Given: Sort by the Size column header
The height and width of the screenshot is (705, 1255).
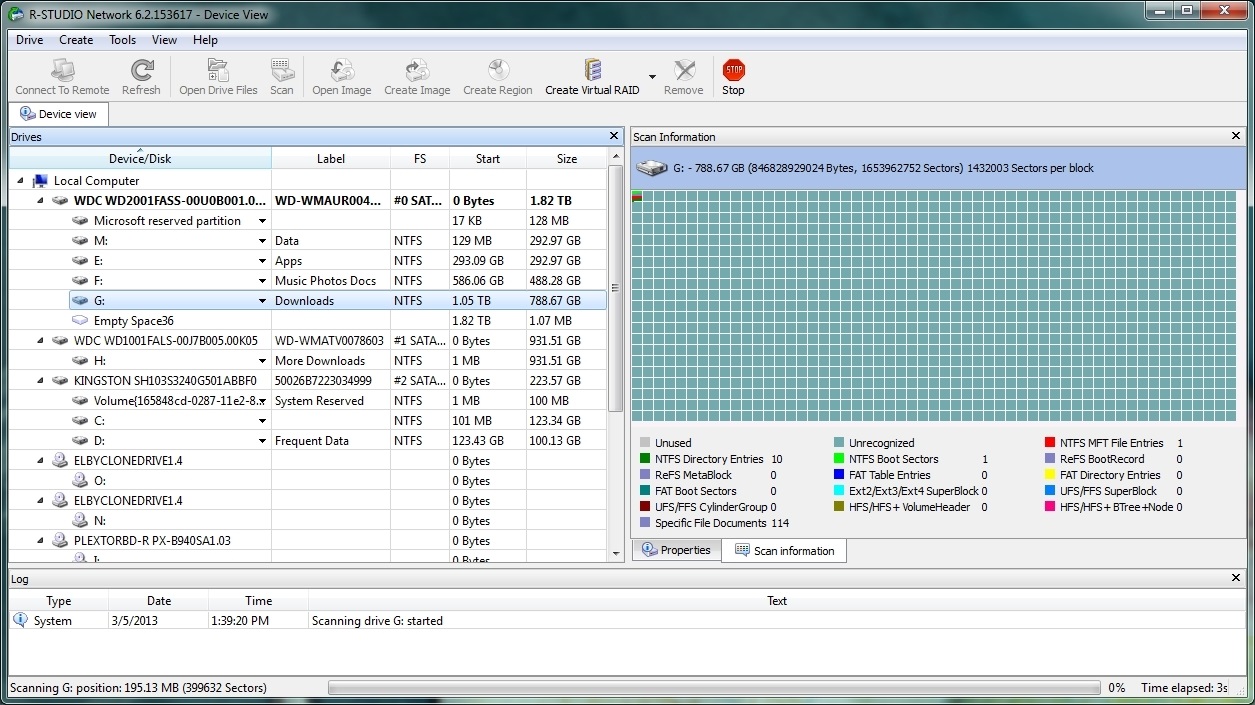Looking at the screenshot, I should point(567,158).
